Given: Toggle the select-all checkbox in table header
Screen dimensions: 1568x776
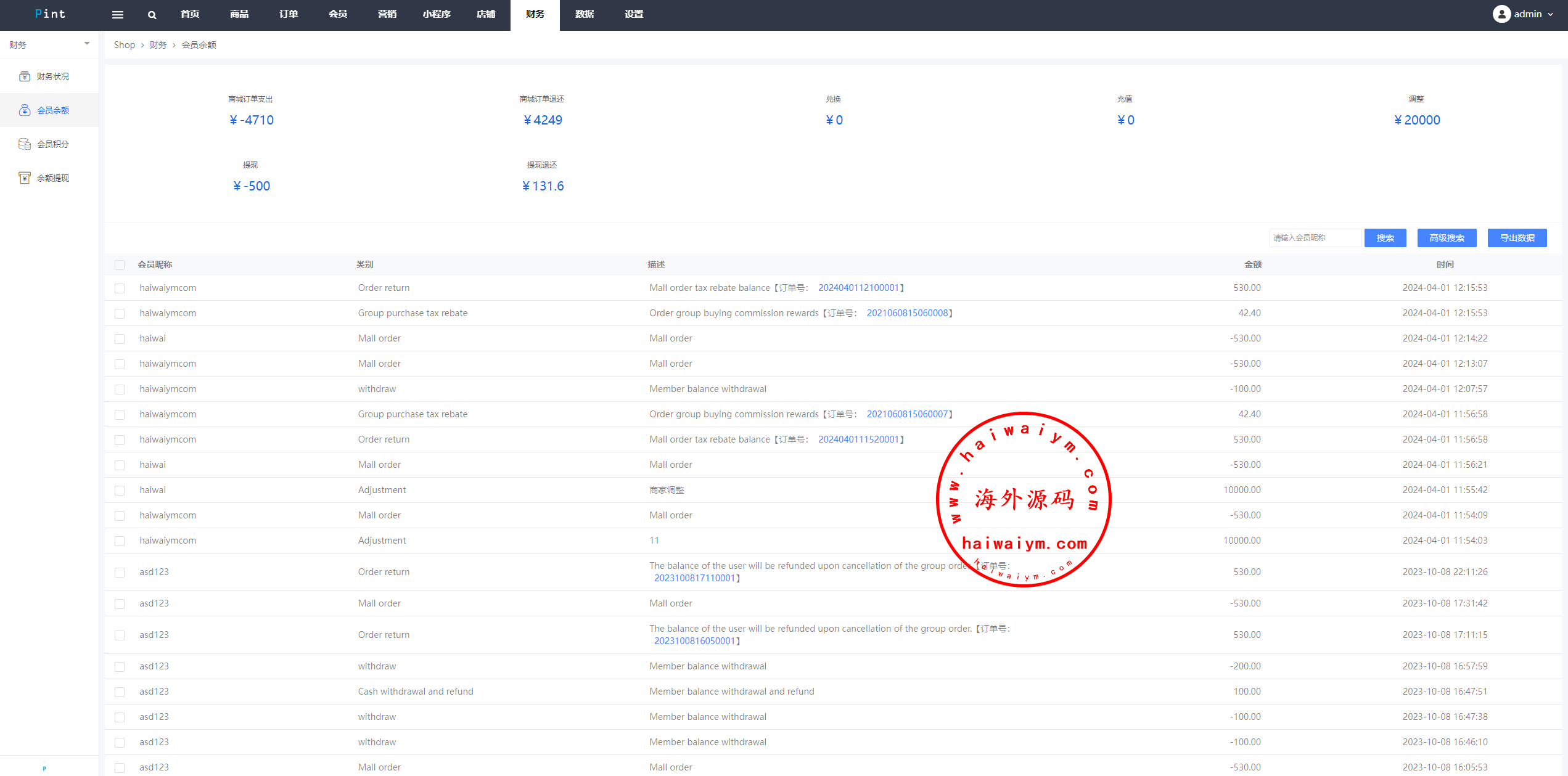Looking at the screenshot, I should point(120,265).
